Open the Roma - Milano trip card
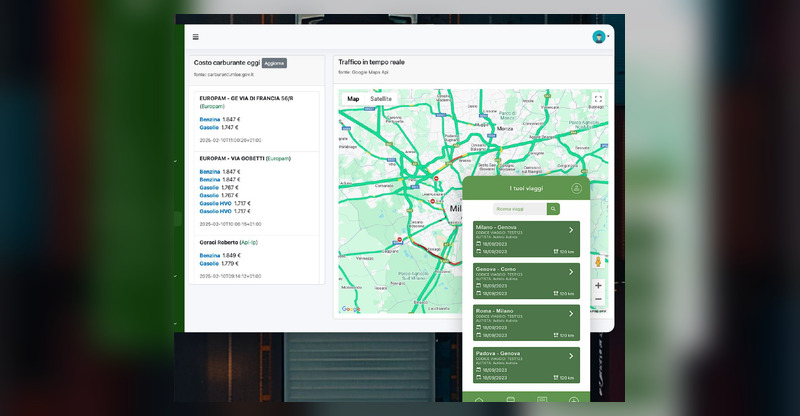This screenshot has width=800, height=416. pos(526,323)
